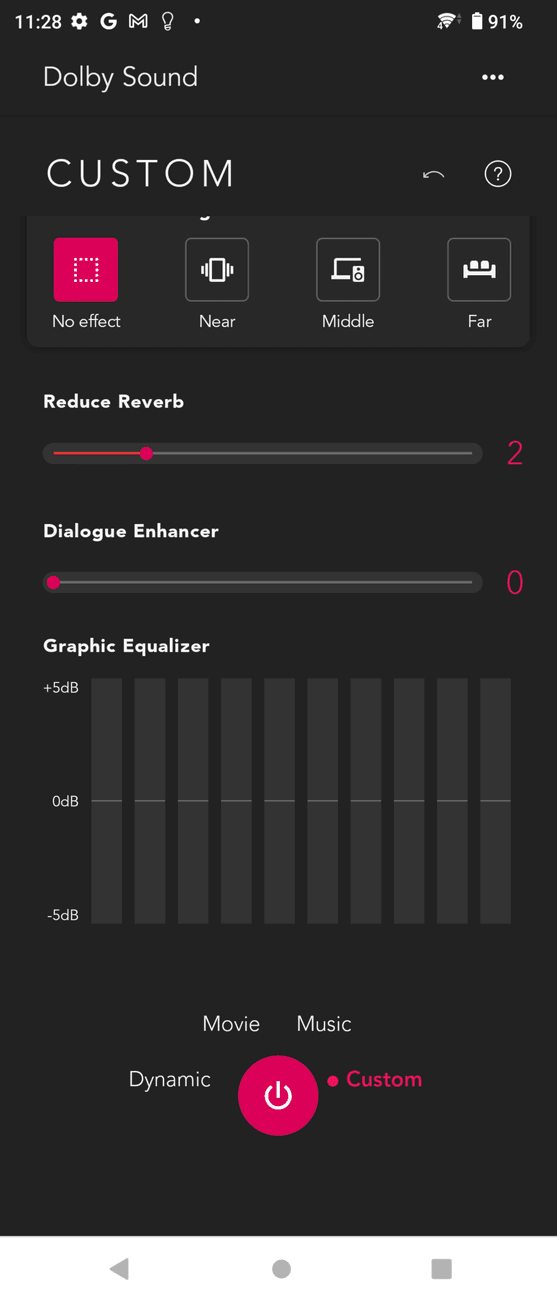Click the Dialogue Enhancer slider track

(263, 582)
